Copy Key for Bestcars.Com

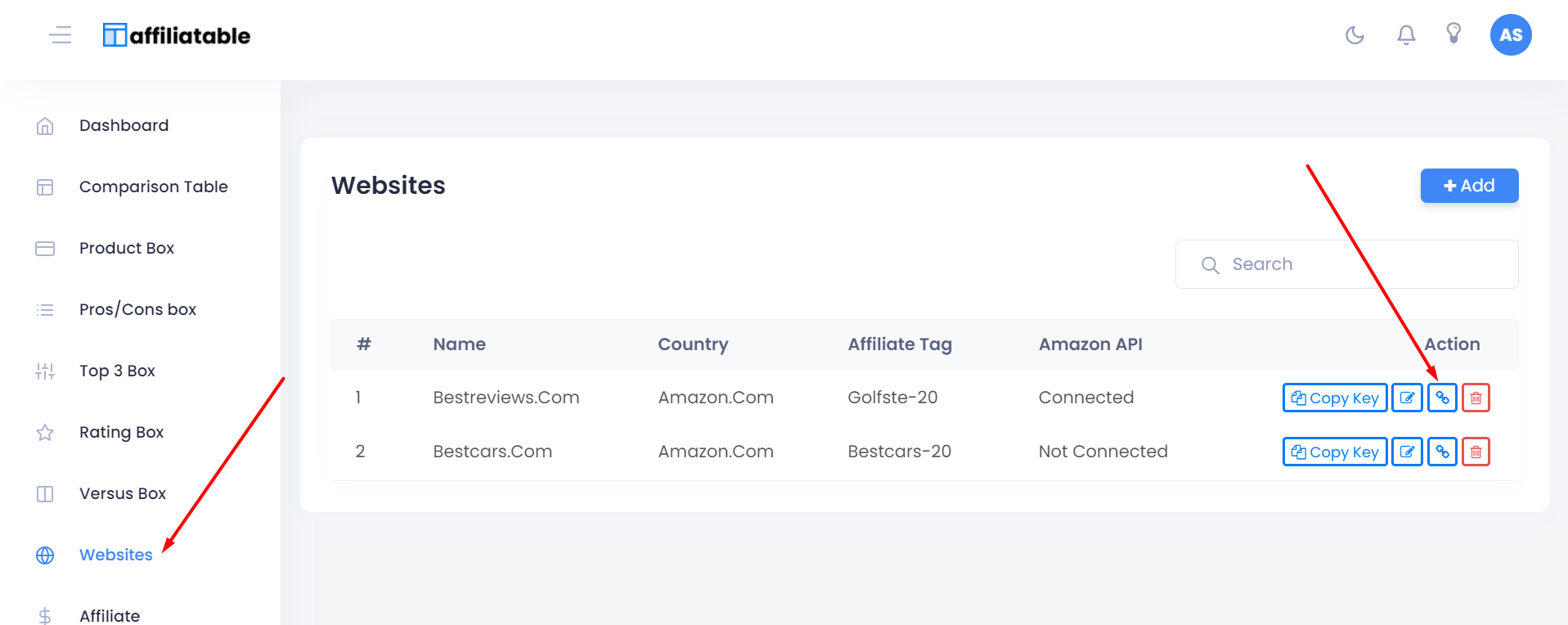(x=1335, y=452)
